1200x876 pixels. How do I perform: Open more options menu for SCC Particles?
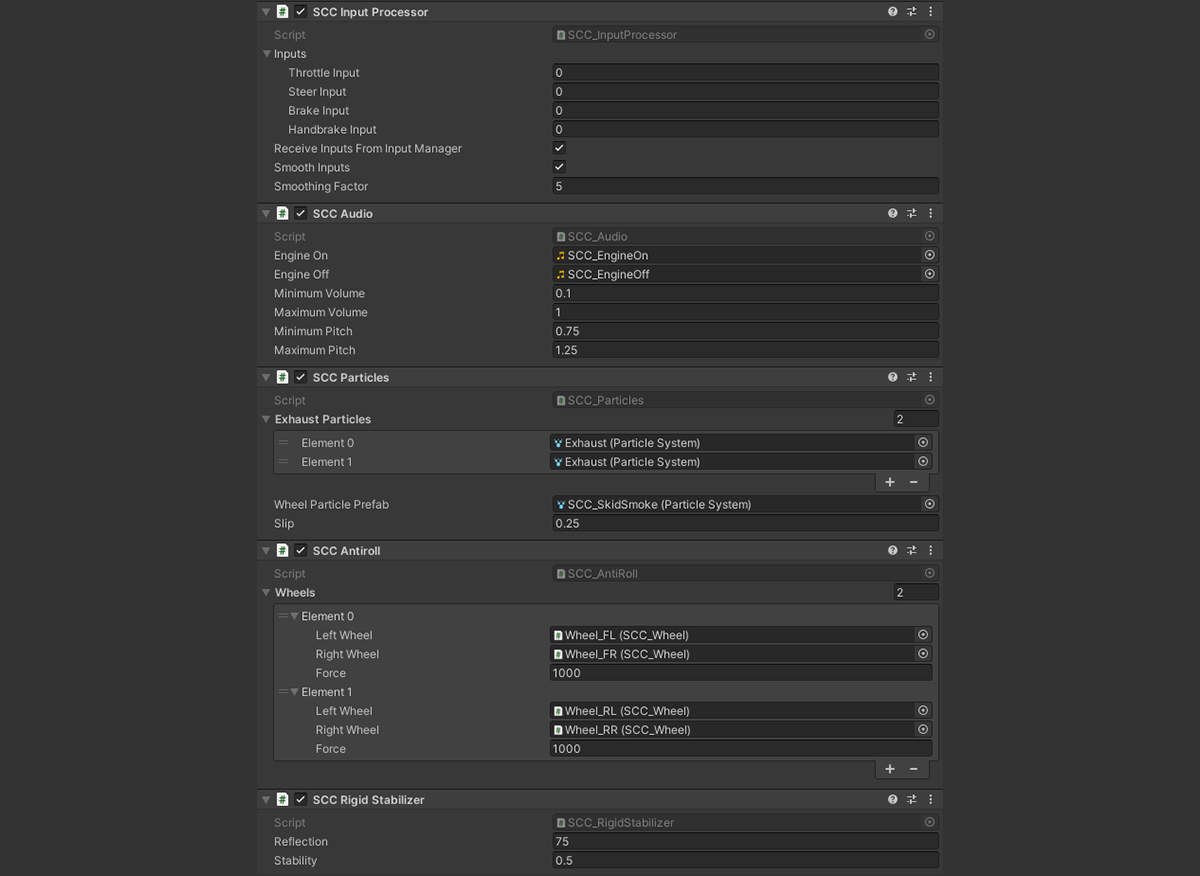[x=930, y=377]
